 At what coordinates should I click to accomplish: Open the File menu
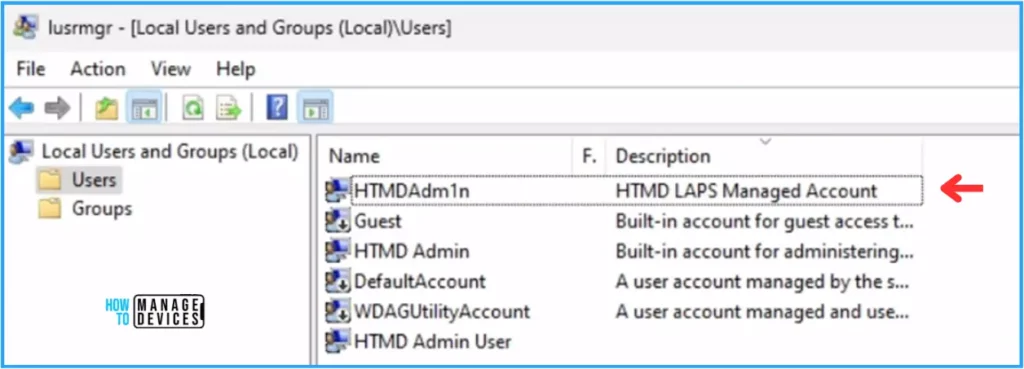point(31,69)
